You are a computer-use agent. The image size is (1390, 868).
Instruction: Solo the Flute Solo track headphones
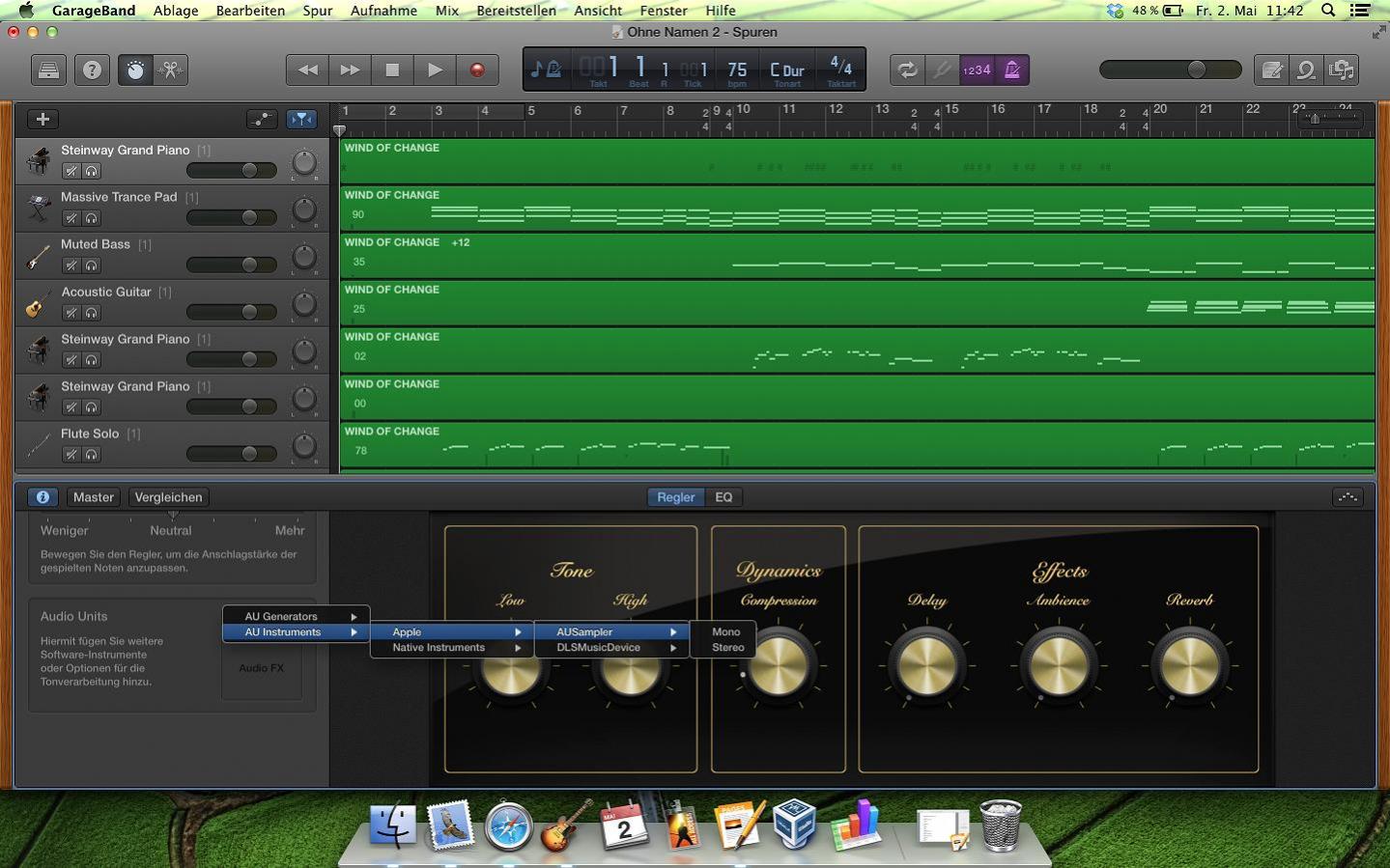pyautogui.click(x=92, y=455)
